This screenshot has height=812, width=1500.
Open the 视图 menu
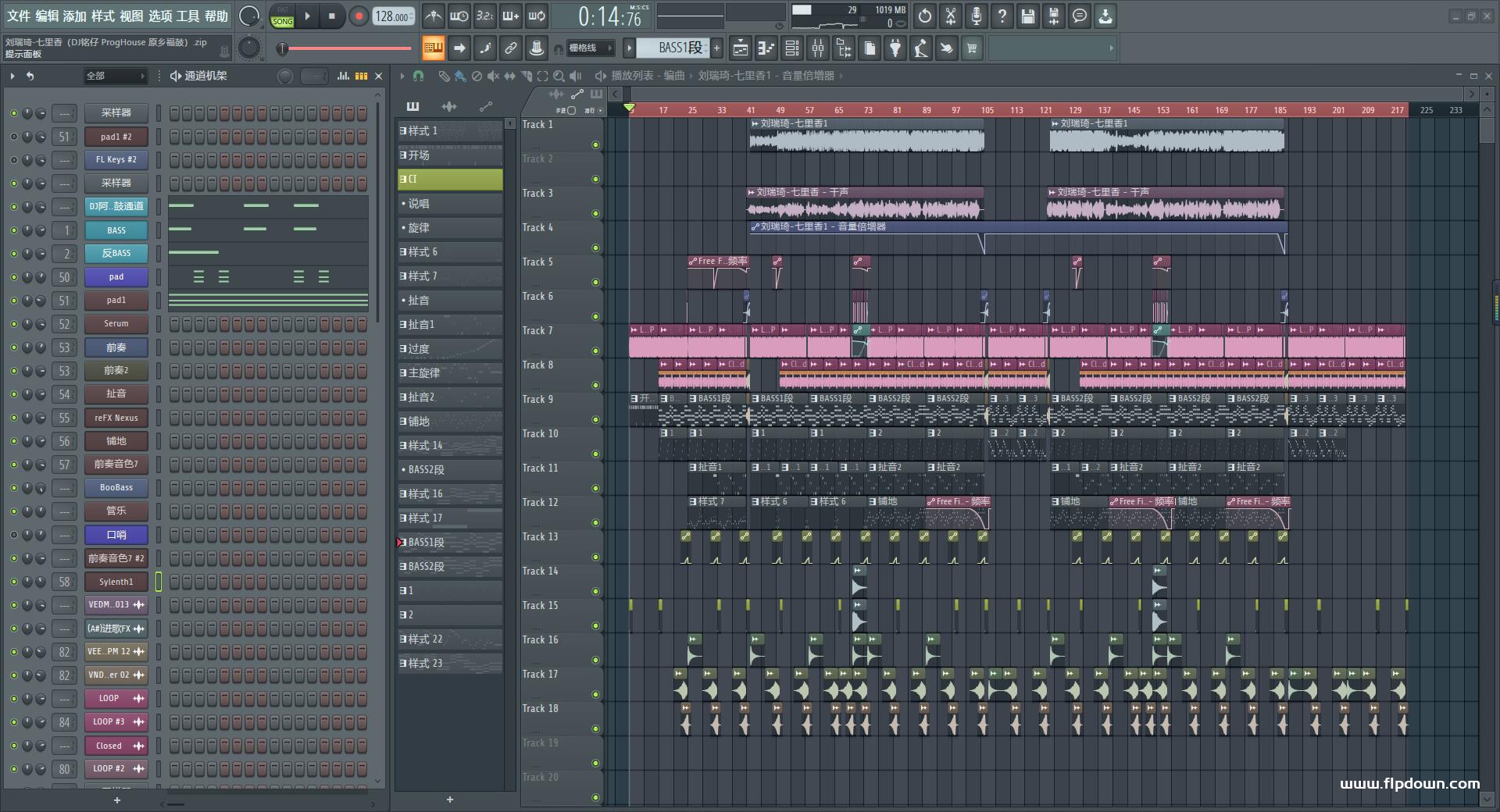[x=131, y=16]
